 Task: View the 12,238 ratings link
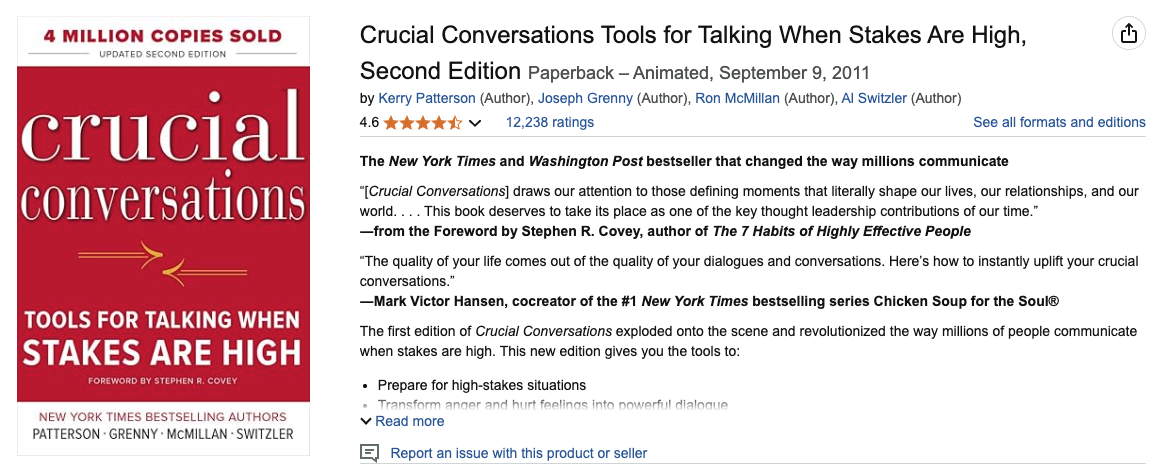point(549,122)
